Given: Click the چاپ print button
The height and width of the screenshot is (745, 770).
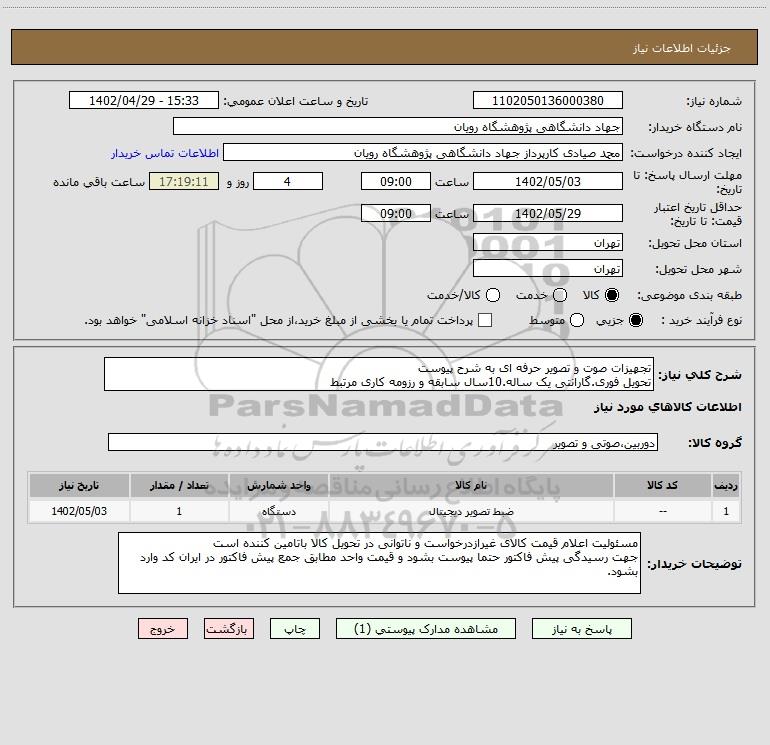Looking at the screenshot, I should point(295,629).
